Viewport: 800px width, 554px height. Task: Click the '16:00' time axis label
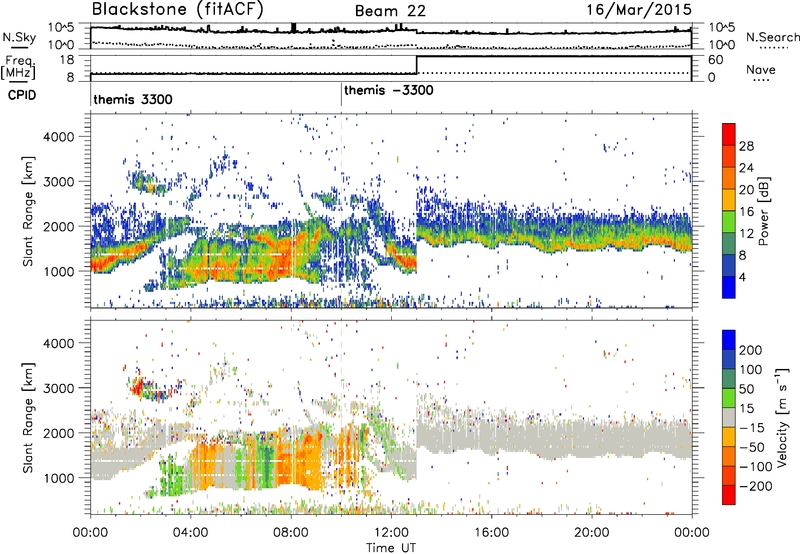pyautogui.click(x=491, y=533)
